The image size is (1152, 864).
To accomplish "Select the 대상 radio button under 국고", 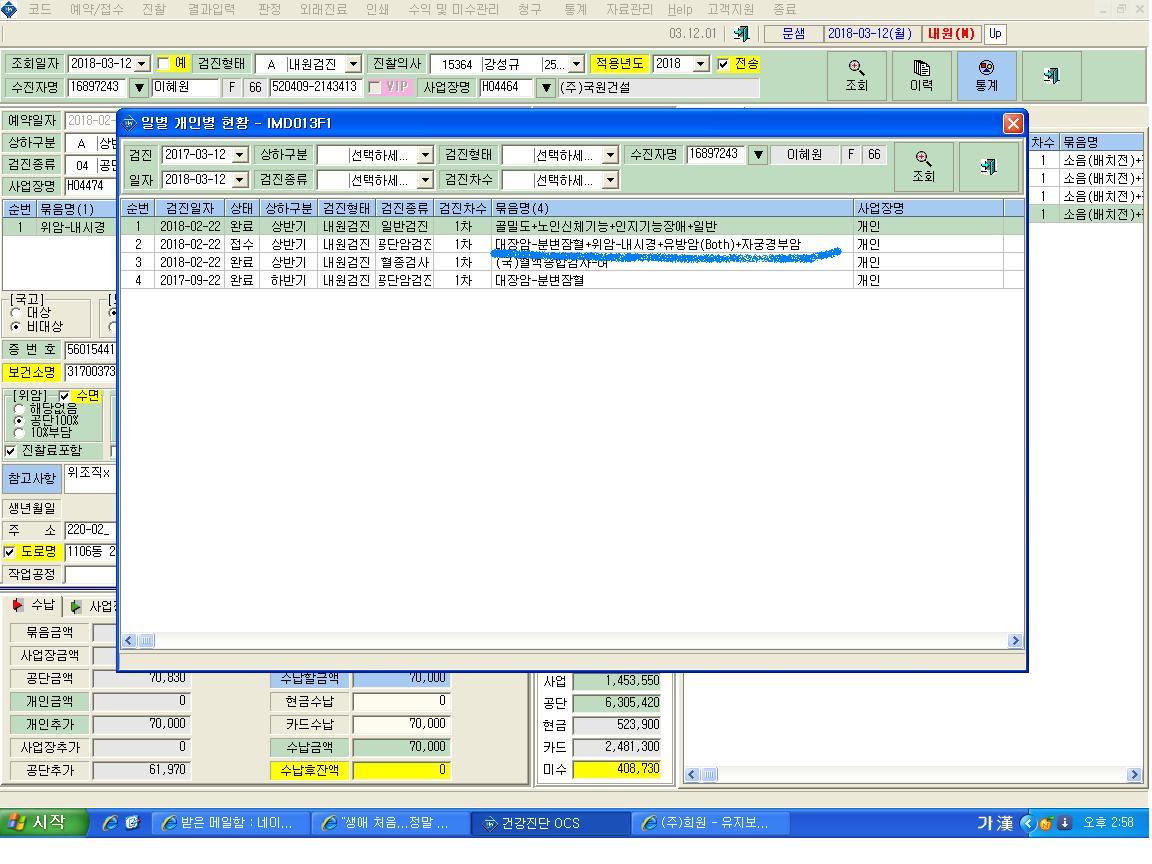I will coord(16,313).
